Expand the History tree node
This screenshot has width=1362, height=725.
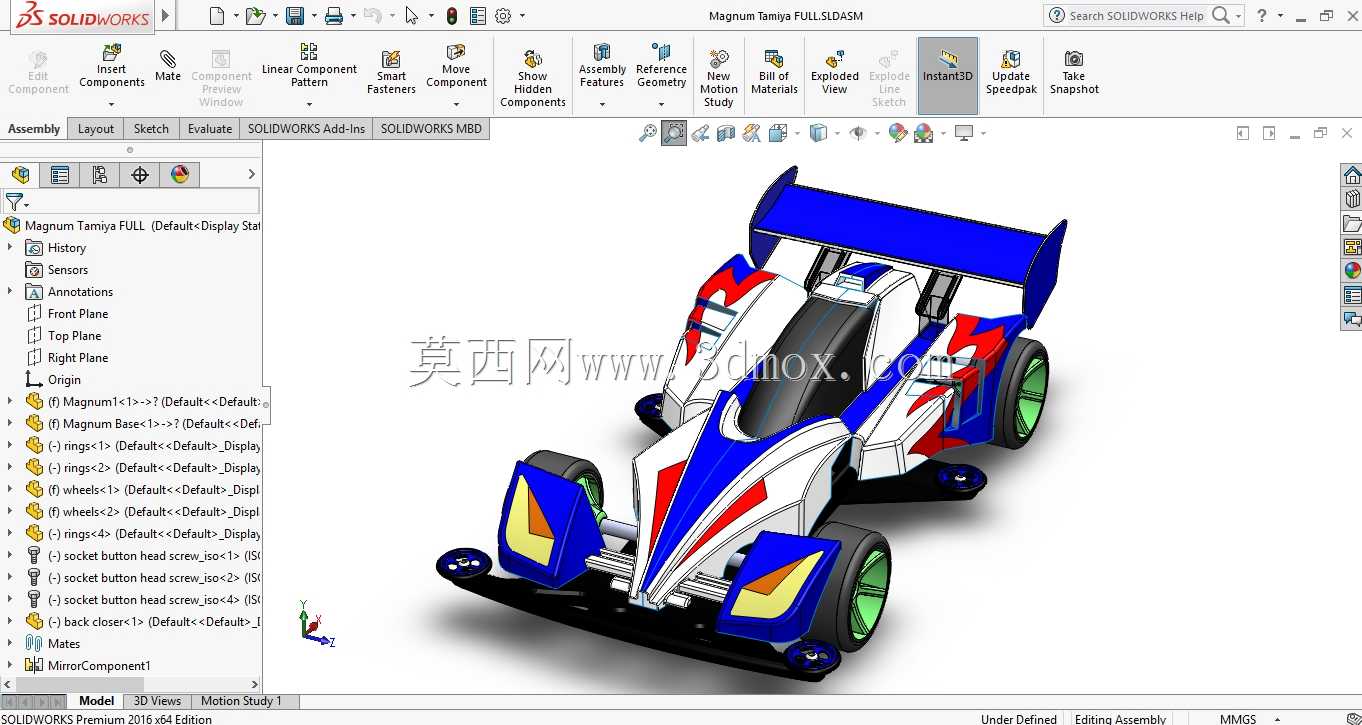tap(10, 248)
